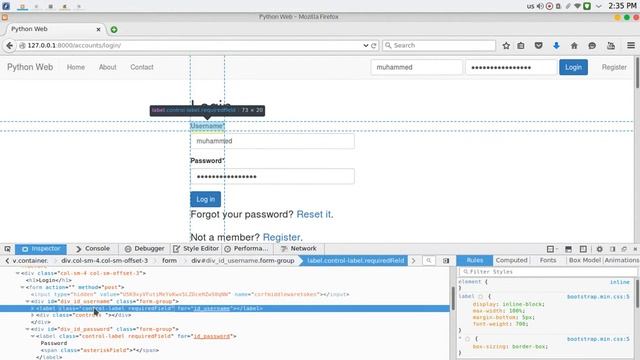Open the Computed sidebar tab
Image resolution: width=640 pixels, height=360 pixels.
coord(511,260)
